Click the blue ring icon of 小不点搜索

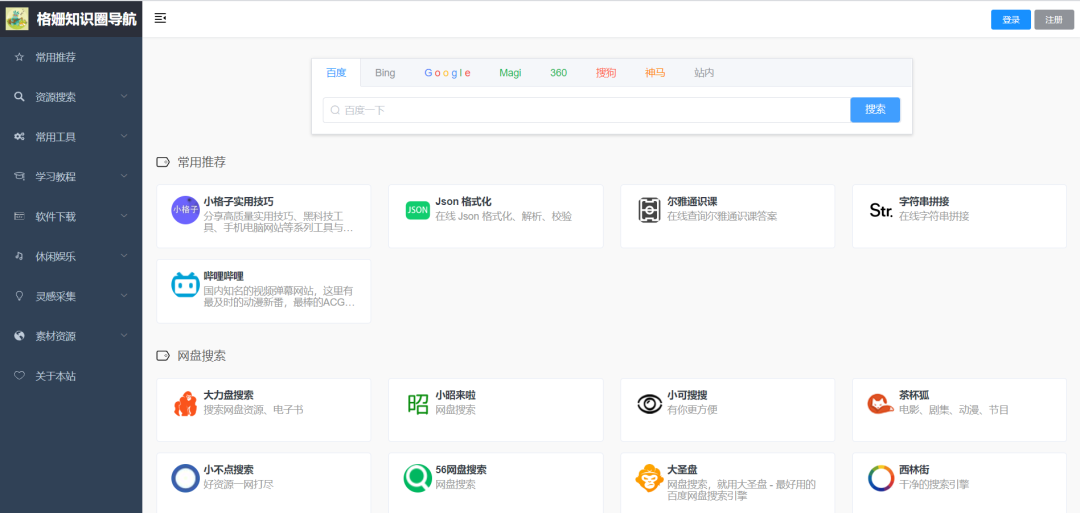point(185,479)
